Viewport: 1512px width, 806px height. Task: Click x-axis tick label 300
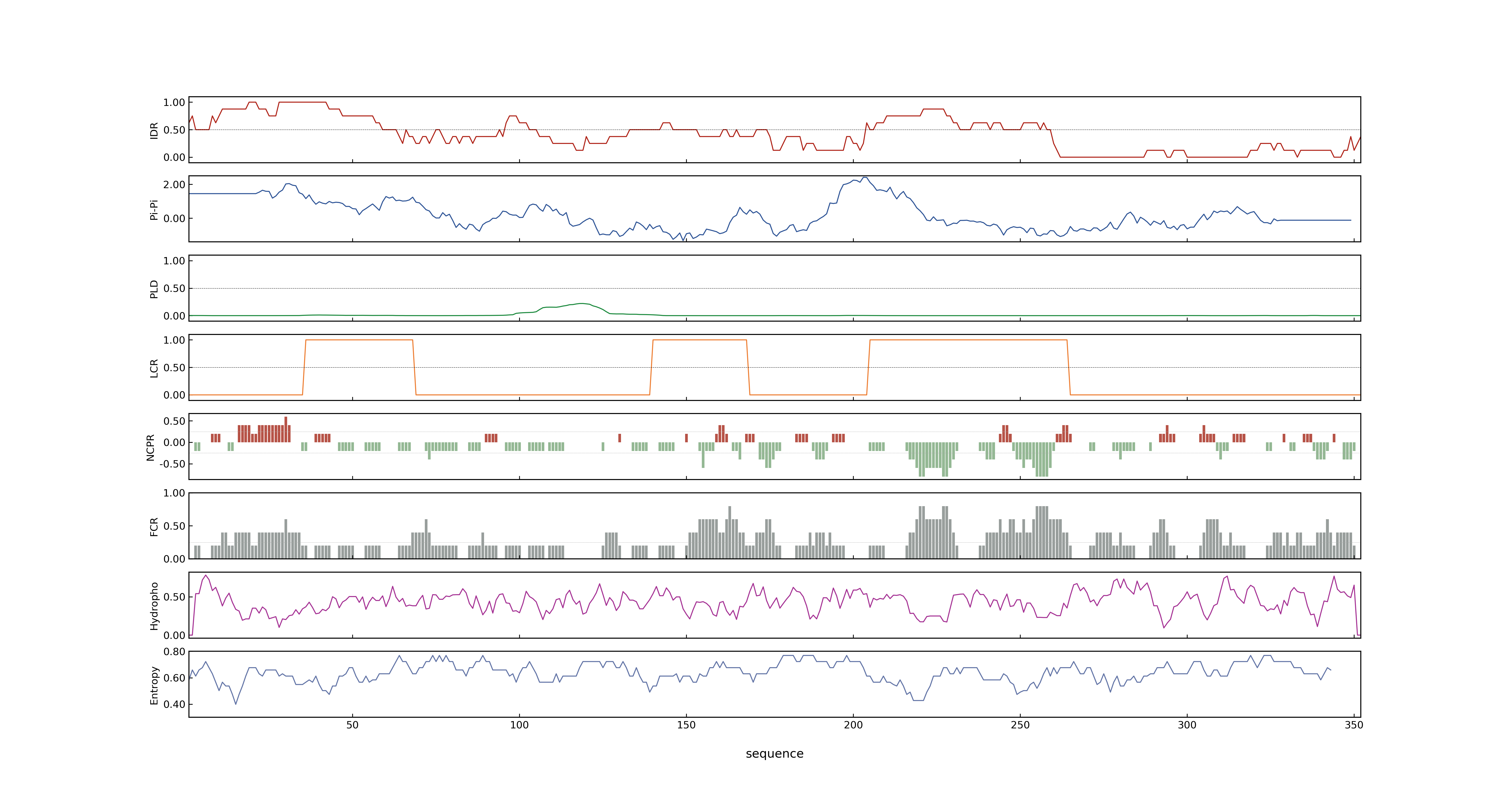tap(1187, 725)
